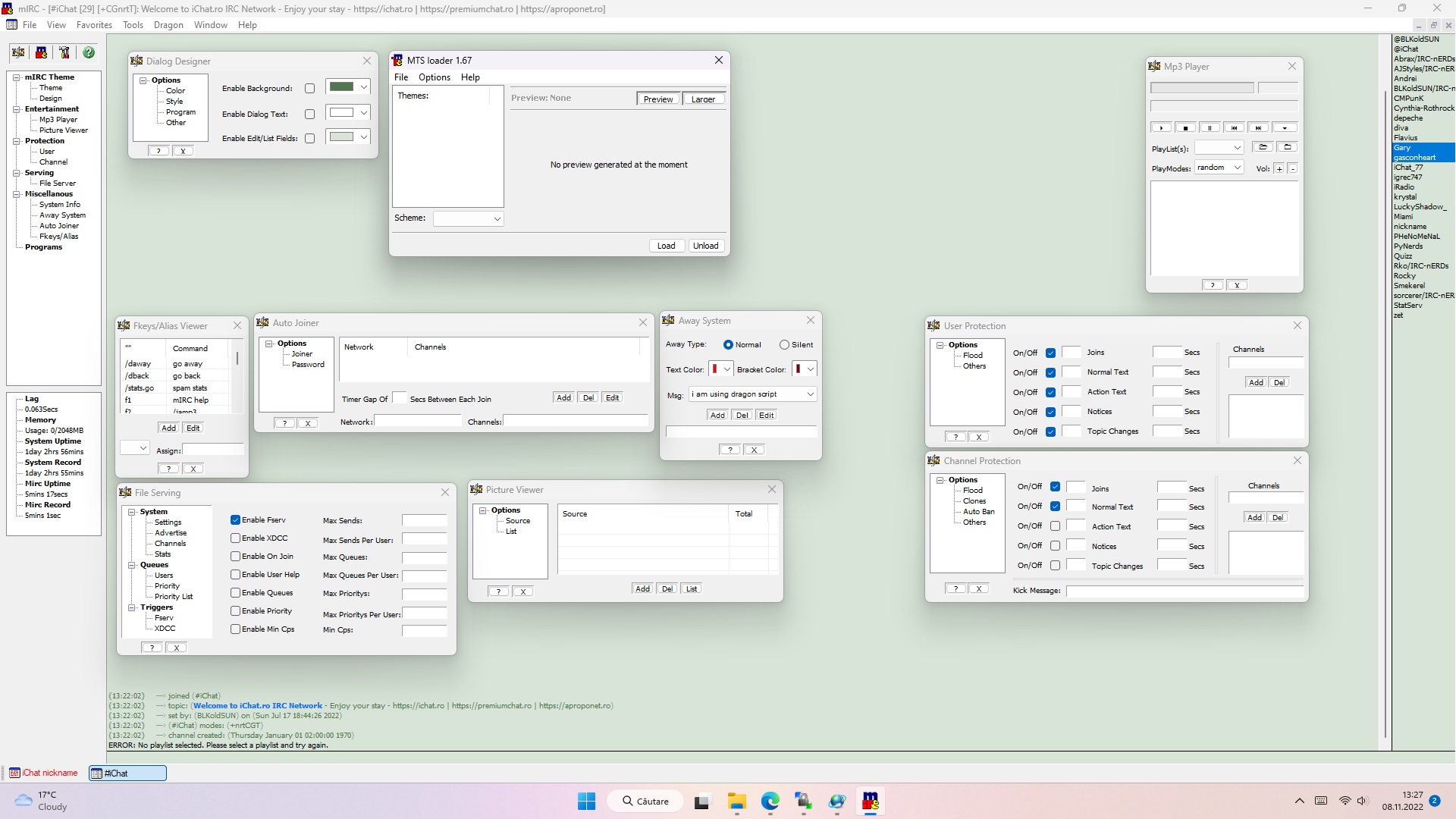Toggle Joins On/Off in User Protection
Viewport: 1456px width, 819px height.
(x=1050, y=353)
